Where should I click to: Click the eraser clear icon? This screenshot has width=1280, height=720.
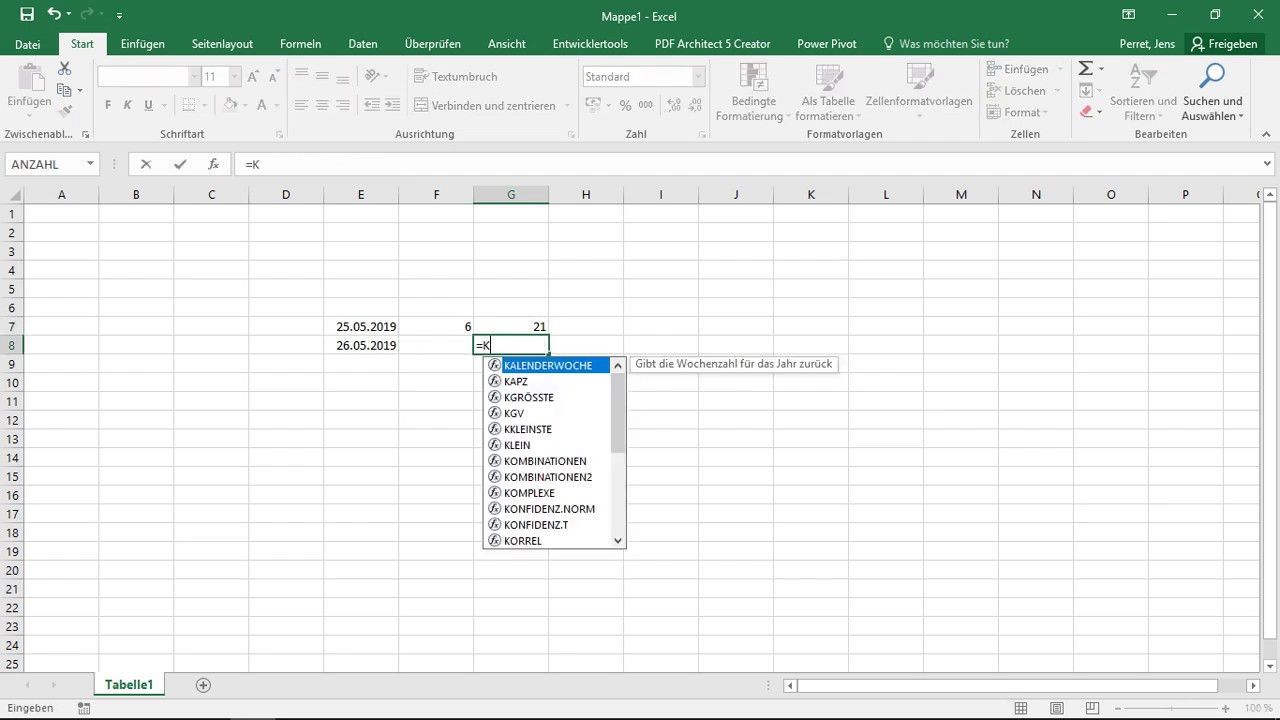click(x=1086, y=112)
